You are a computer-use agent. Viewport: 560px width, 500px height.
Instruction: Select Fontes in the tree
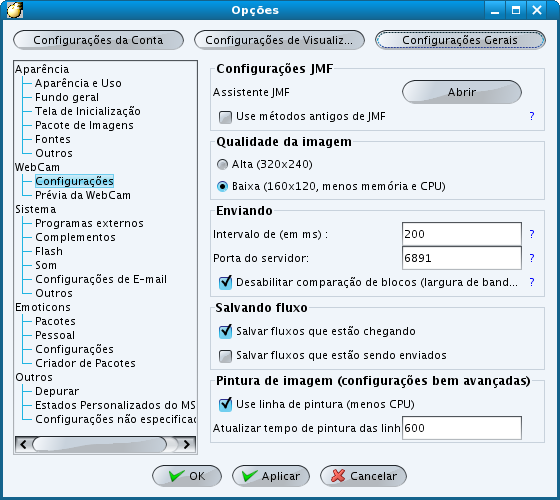(x=53, y=139)
